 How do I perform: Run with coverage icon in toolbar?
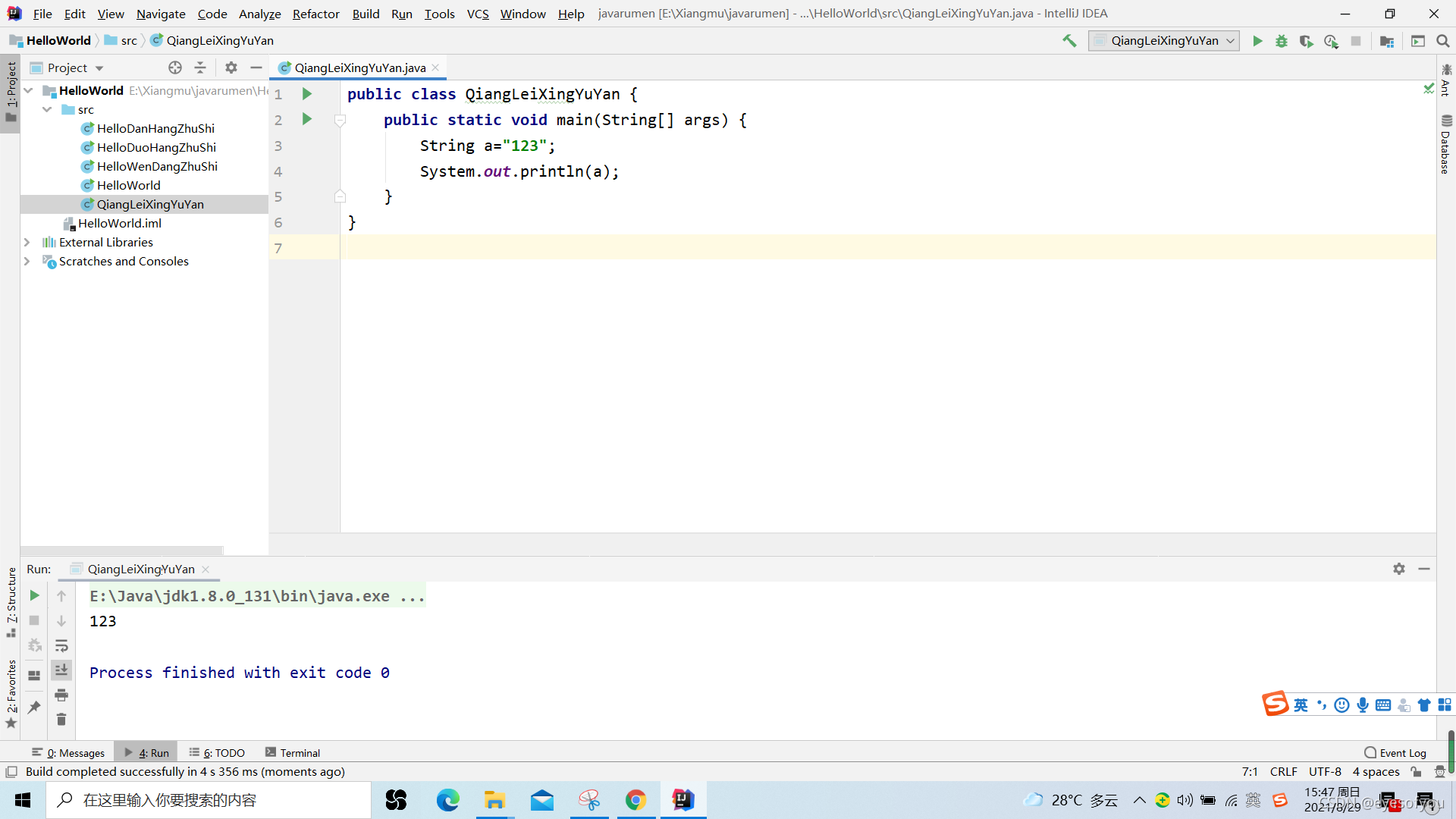pyautogui.click(x=1306, y=41)
